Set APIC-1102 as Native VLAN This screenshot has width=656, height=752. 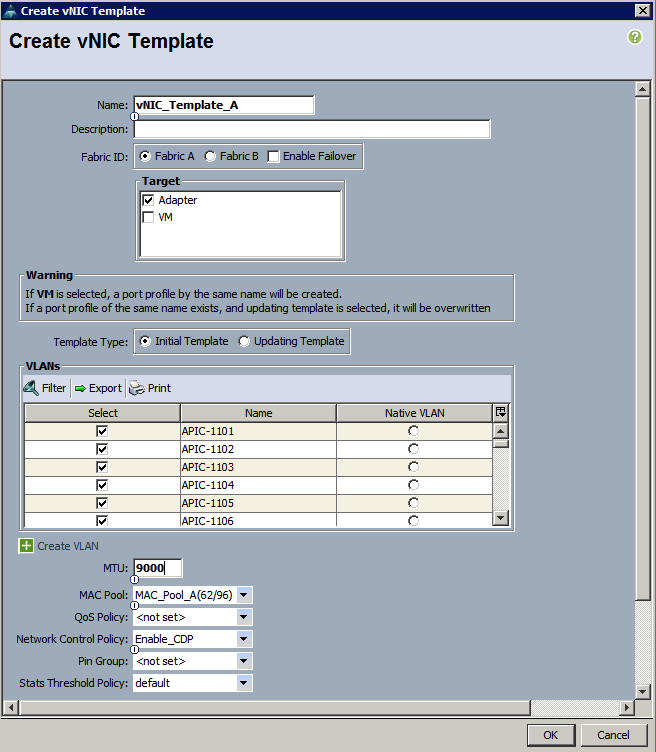click(x=413, y=449)
